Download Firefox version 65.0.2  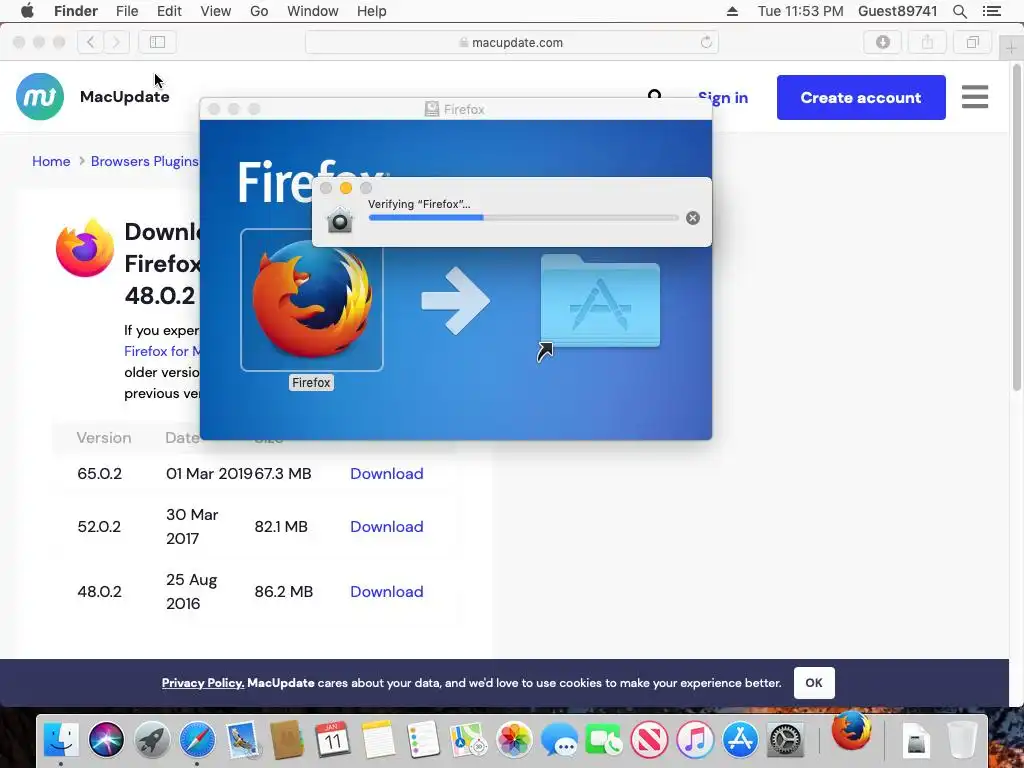387,473
